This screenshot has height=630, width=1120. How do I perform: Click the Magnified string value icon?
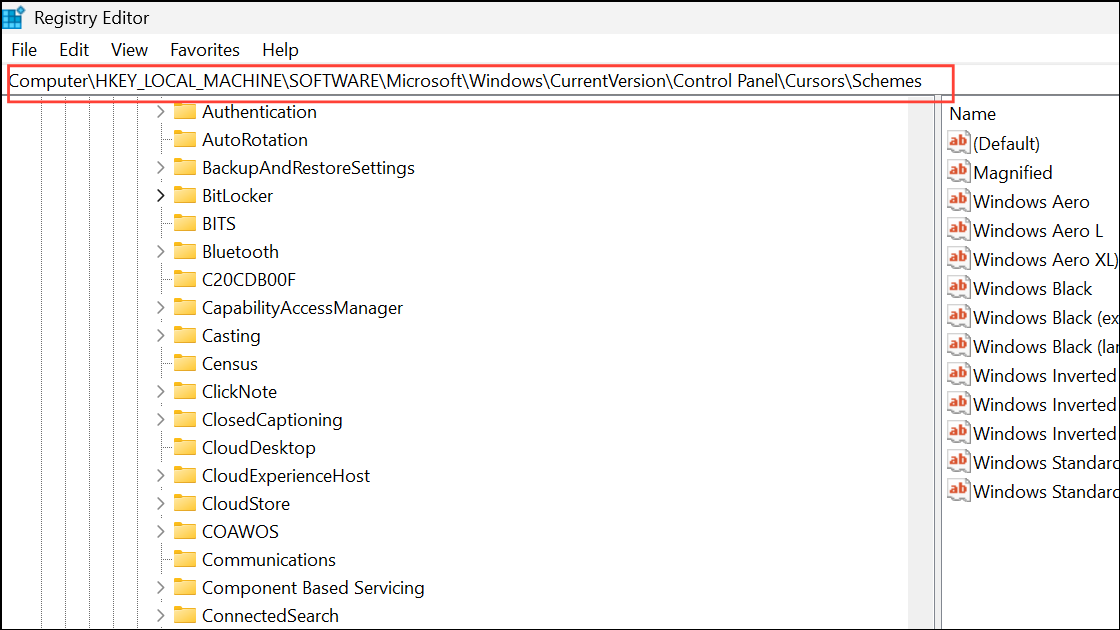tap(959, 171)
